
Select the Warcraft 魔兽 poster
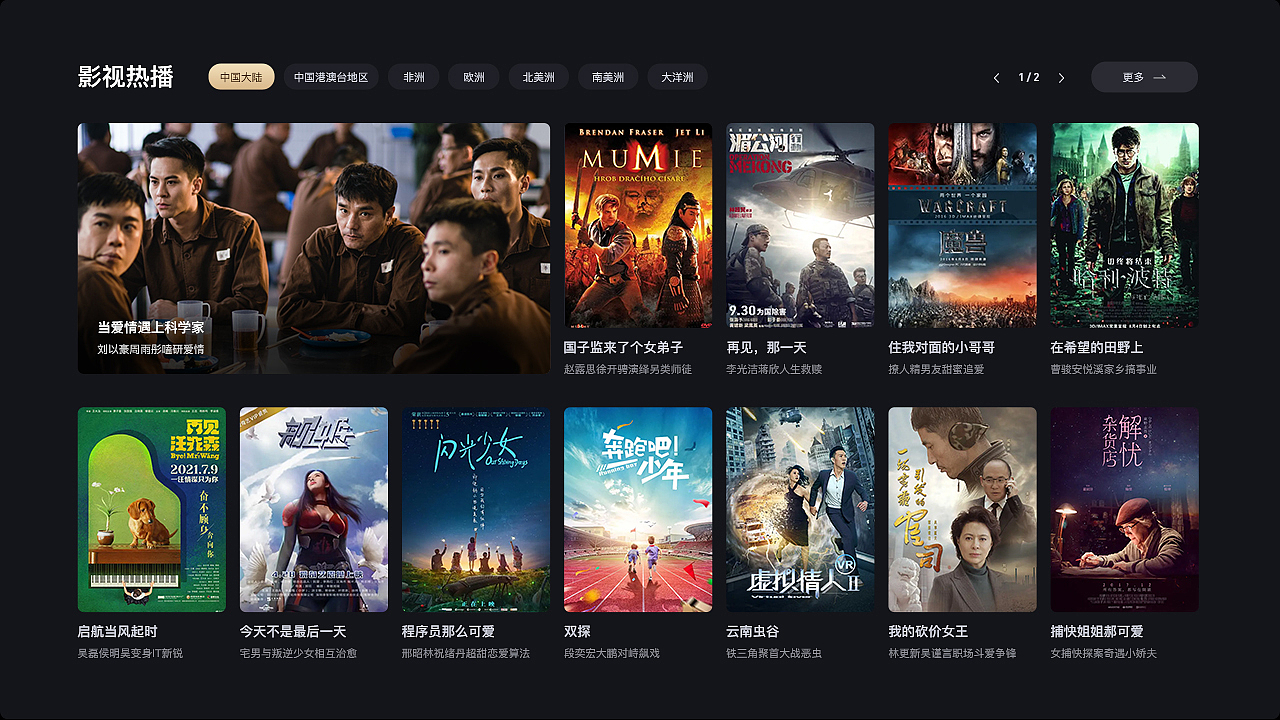[962, 225]
